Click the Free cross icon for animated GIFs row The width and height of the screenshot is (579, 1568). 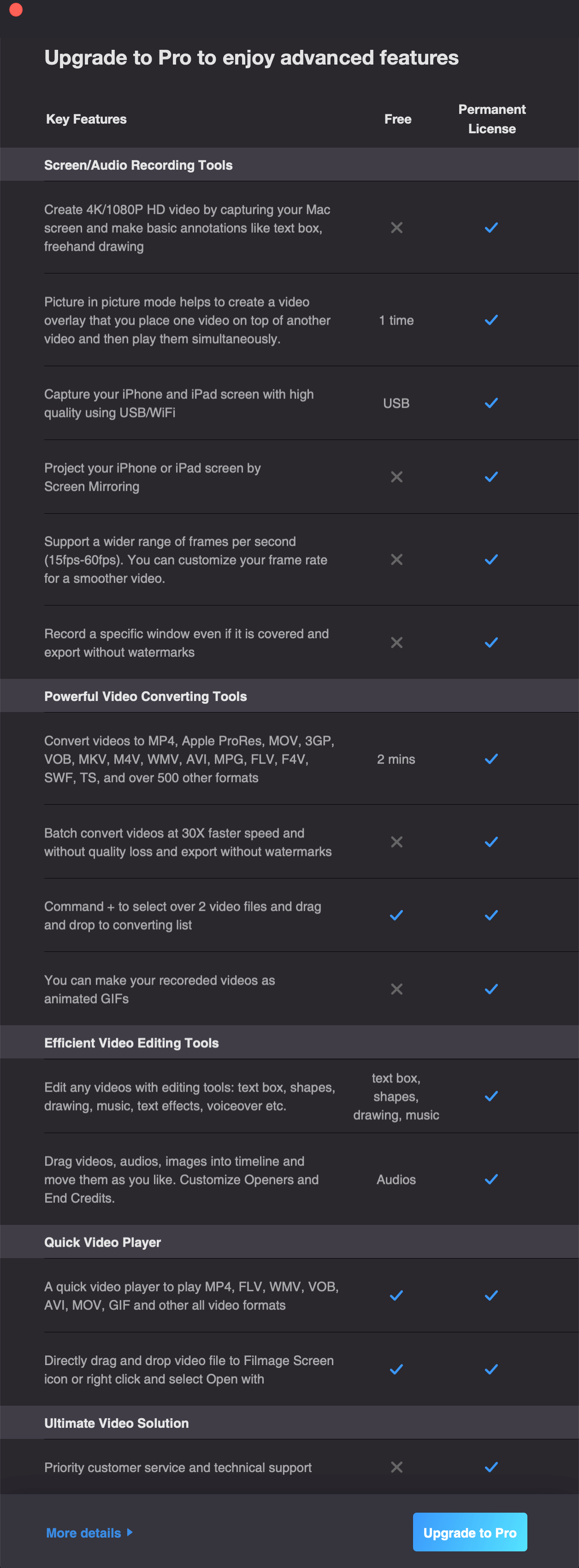point(396,989)
